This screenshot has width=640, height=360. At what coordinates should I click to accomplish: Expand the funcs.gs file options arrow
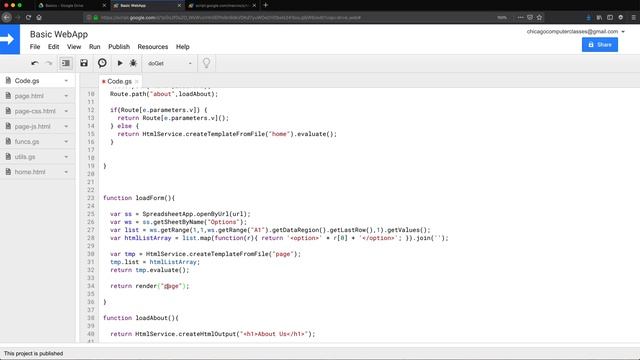point(66,142)
